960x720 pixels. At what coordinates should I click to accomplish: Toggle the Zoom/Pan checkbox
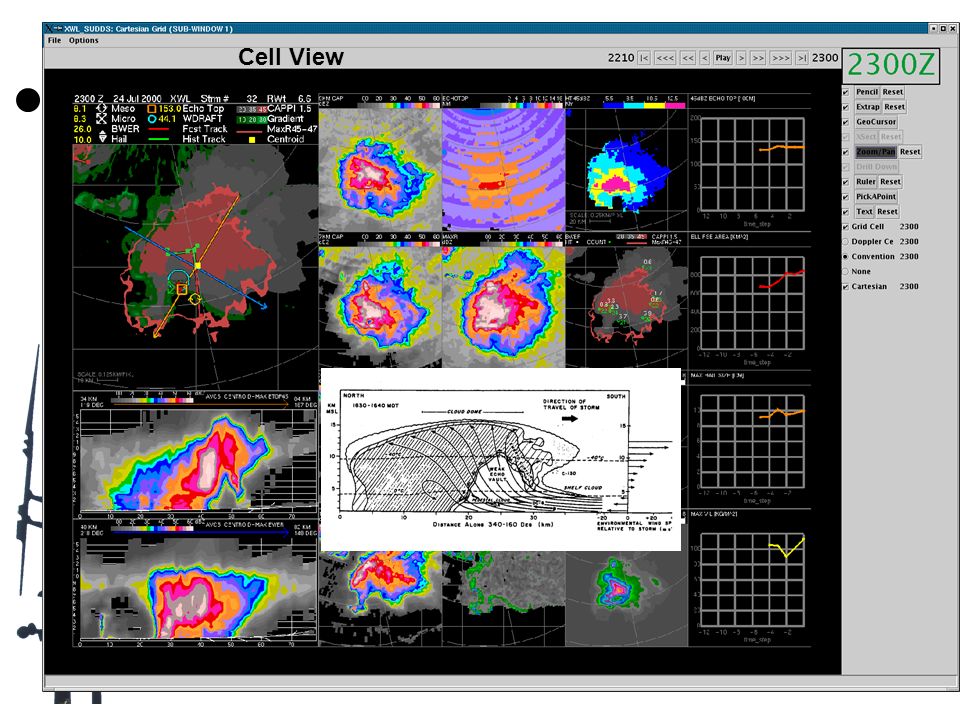pos(846,152)
